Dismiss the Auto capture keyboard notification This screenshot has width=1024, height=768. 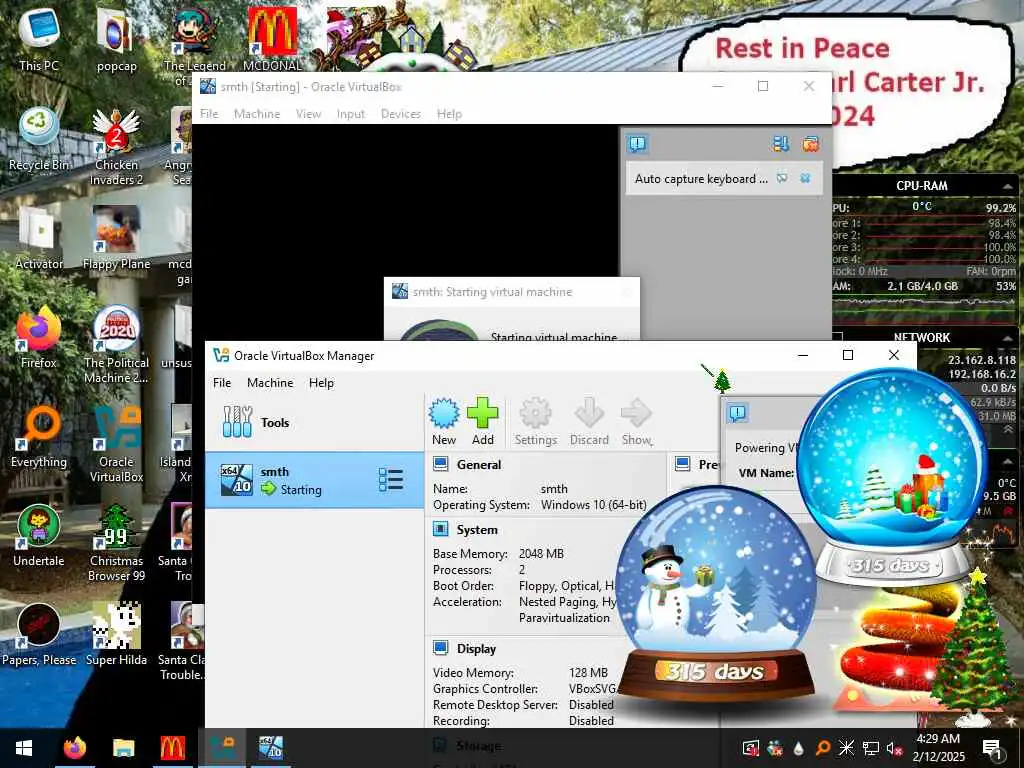[805, 178]
